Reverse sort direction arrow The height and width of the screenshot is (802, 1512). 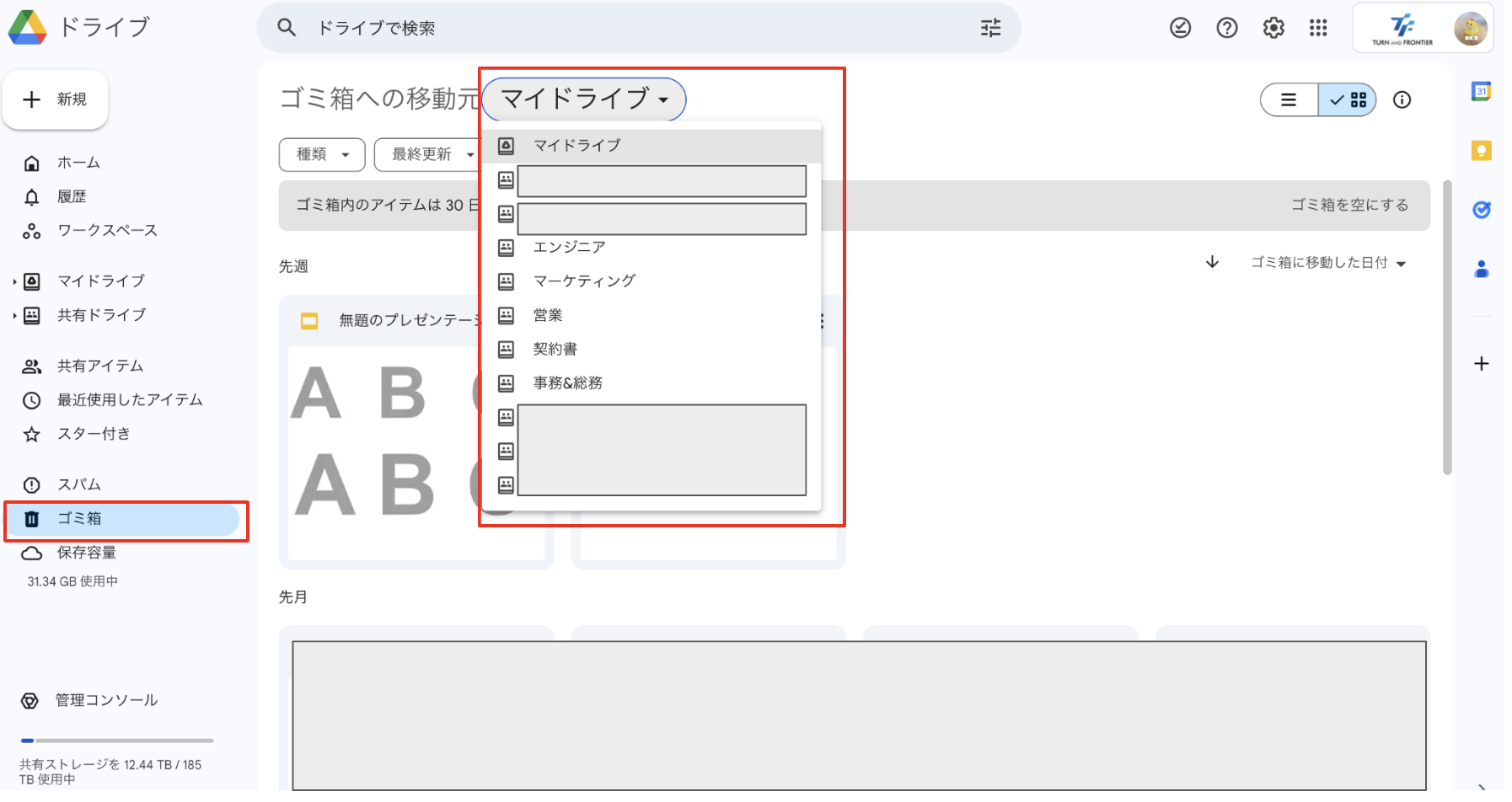[1212, 262]
